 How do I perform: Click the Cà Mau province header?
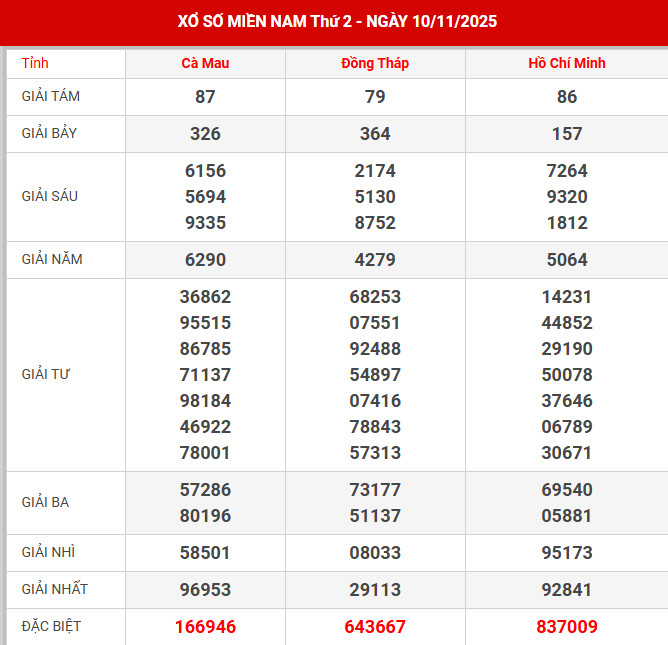coord(205,63)
